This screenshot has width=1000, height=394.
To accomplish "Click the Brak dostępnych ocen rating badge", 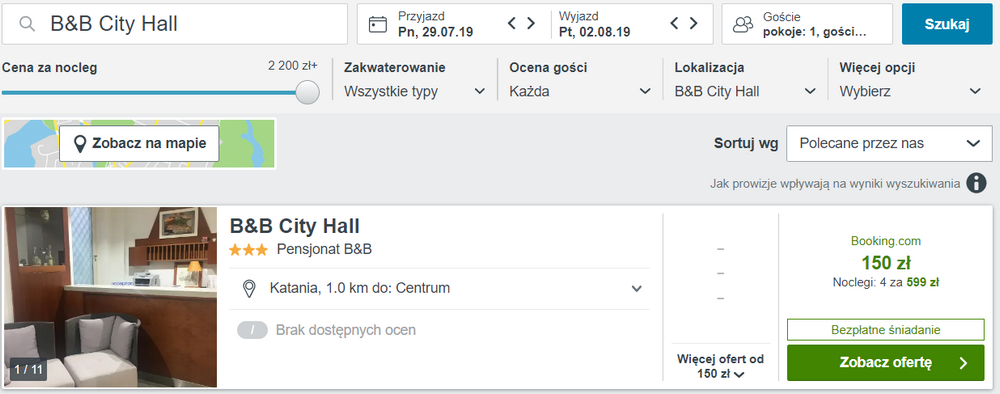I will (x=252, y=330).
